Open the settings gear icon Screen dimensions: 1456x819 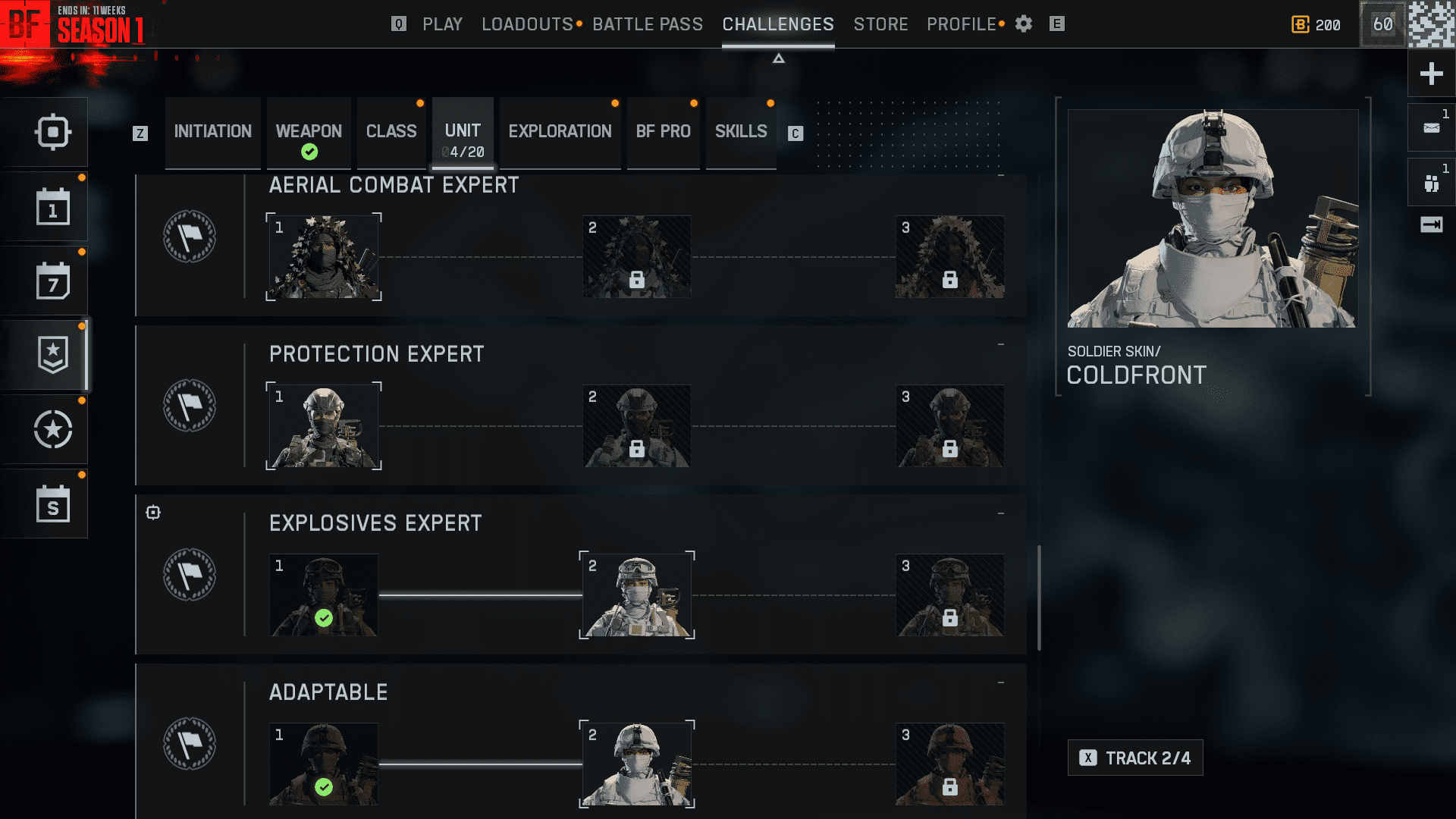click(1024, 24)
